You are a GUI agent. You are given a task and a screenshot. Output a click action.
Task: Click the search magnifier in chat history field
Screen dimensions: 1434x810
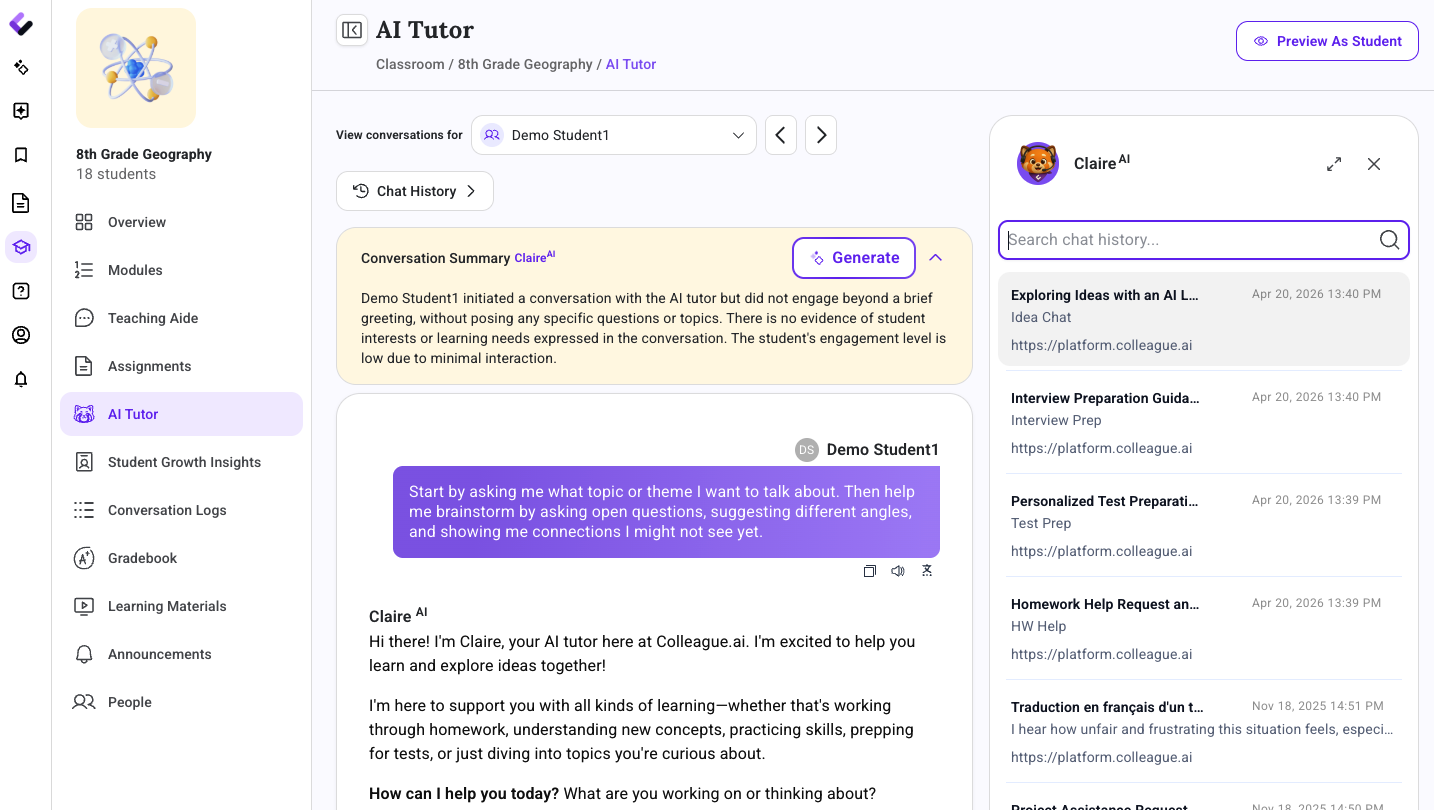click(1389, 240)
